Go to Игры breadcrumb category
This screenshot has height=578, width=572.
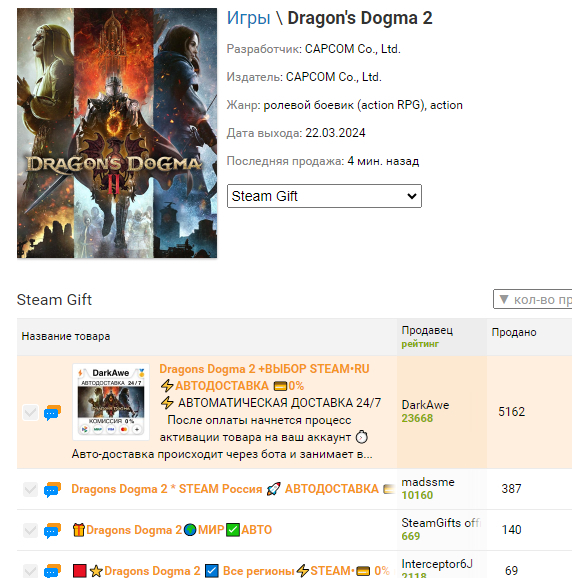point(248,18)
